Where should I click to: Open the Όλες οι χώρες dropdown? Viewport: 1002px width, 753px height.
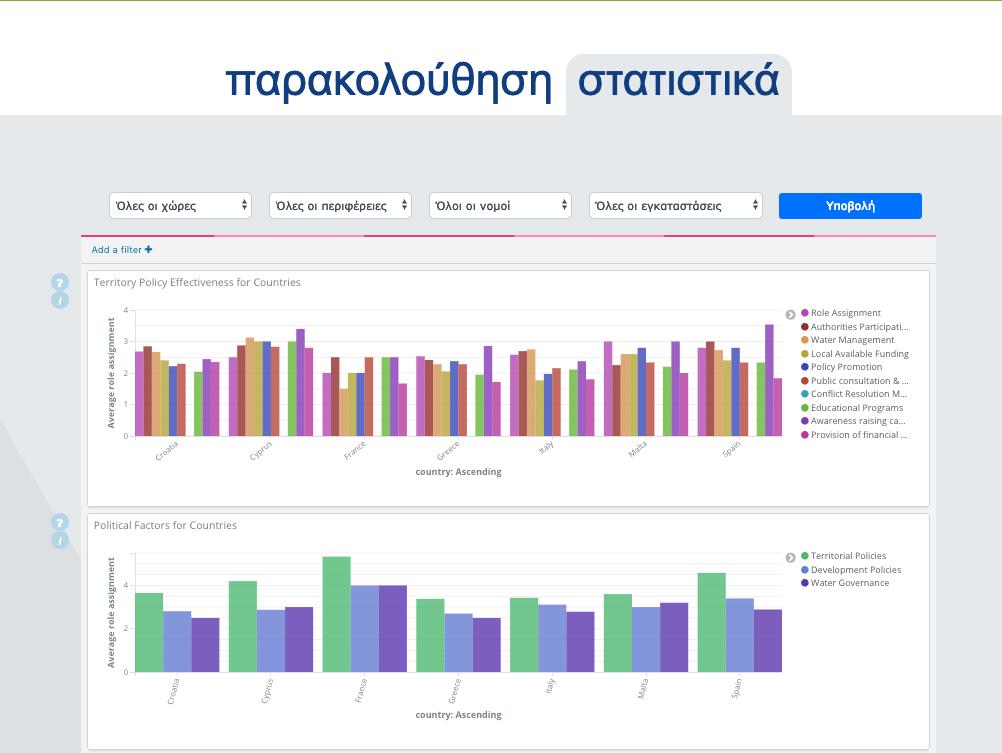(x=180, y=206)
